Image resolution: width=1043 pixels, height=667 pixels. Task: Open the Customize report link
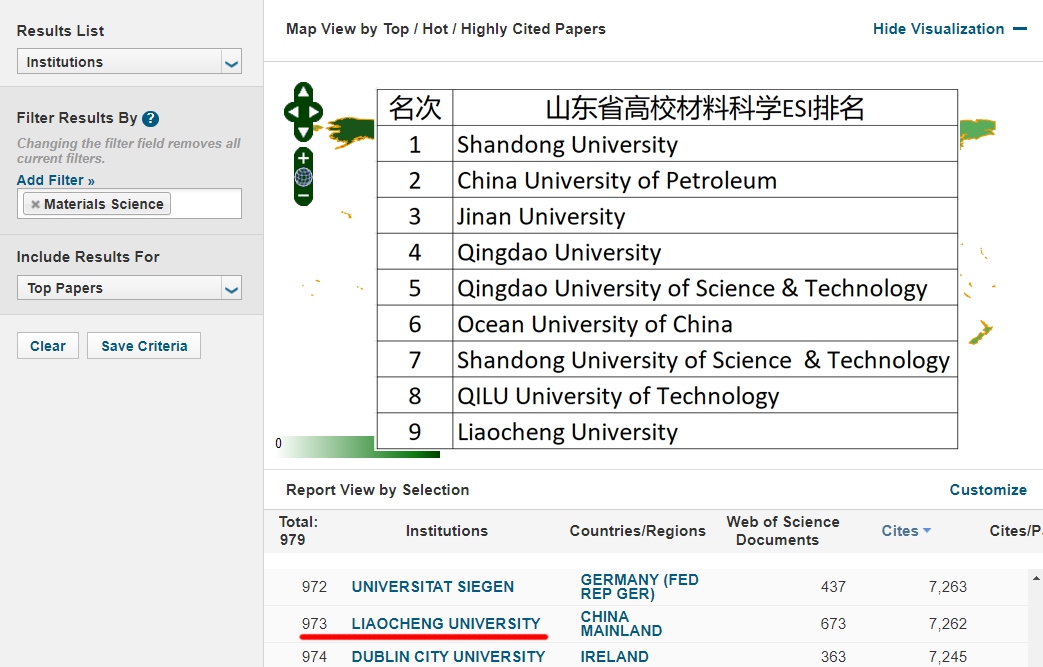[x=987, y=490]
